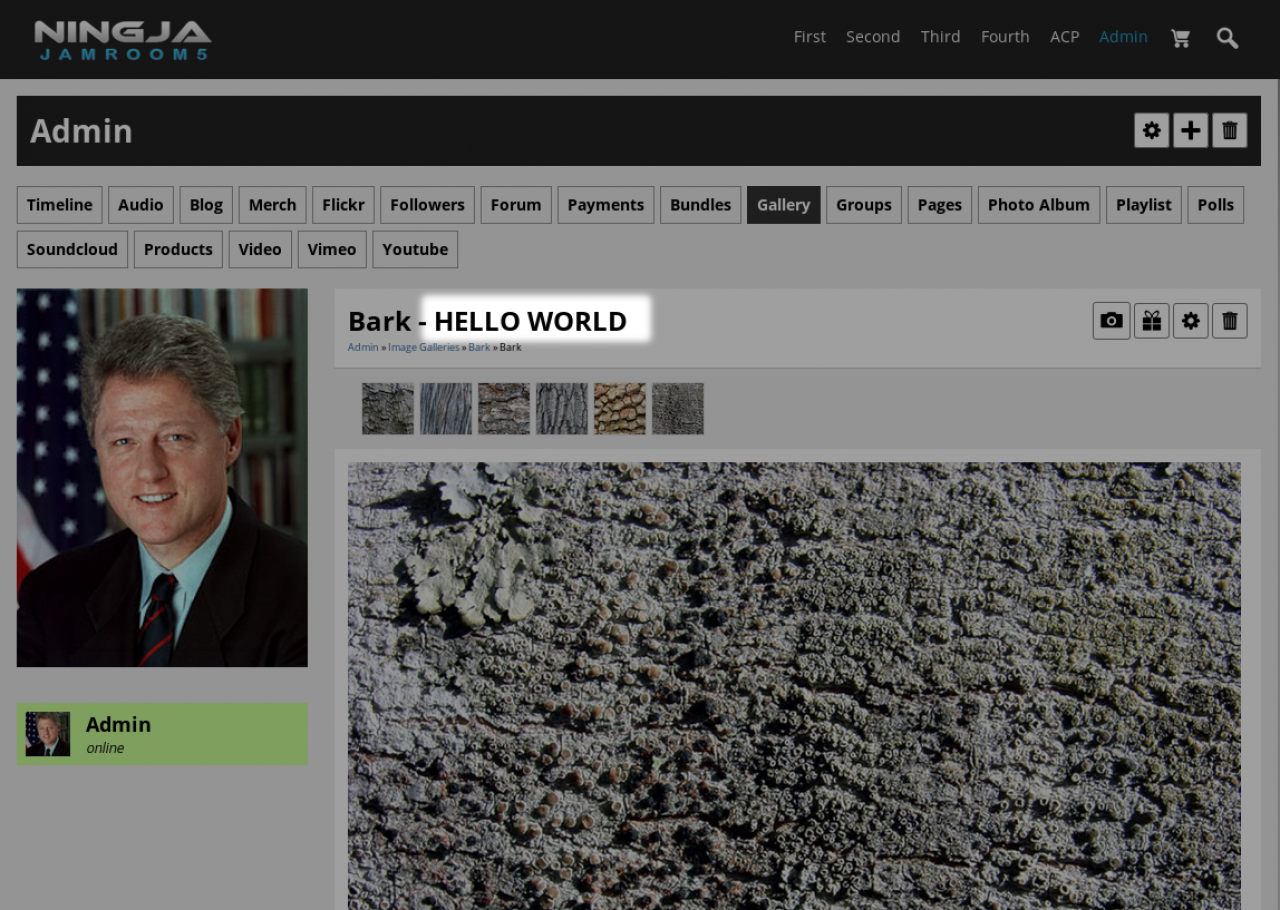Screen dimensions: 1280x910
Task: Click the gift icon in gallery header
Action: point(1152,321)
